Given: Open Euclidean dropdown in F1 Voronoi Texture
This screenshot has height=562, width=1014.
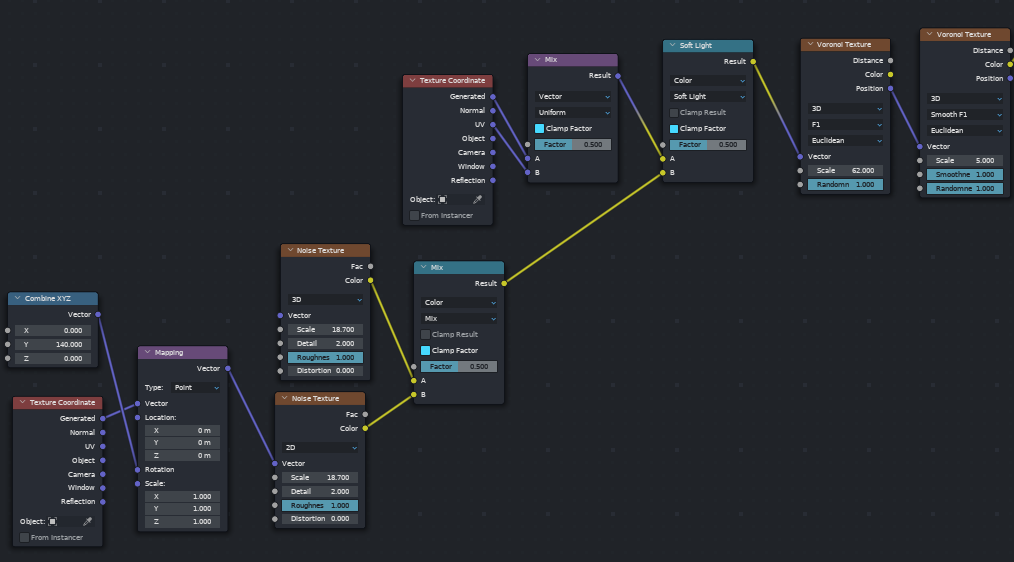Looking at the screenshot, I should 845,140.
